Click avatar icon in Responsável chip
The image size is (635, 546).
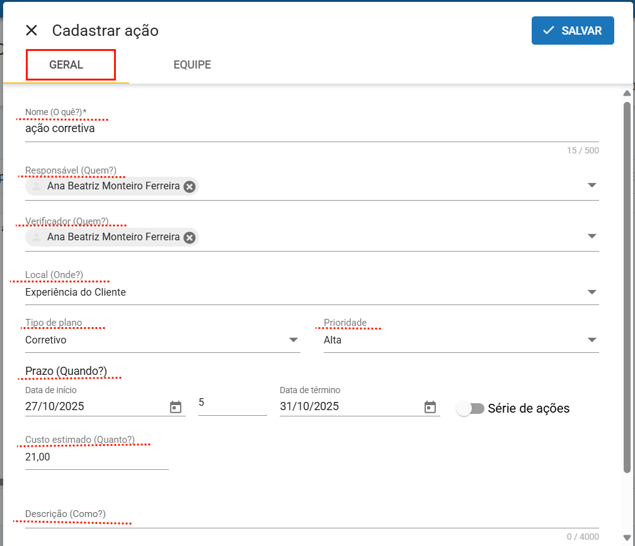37,186
